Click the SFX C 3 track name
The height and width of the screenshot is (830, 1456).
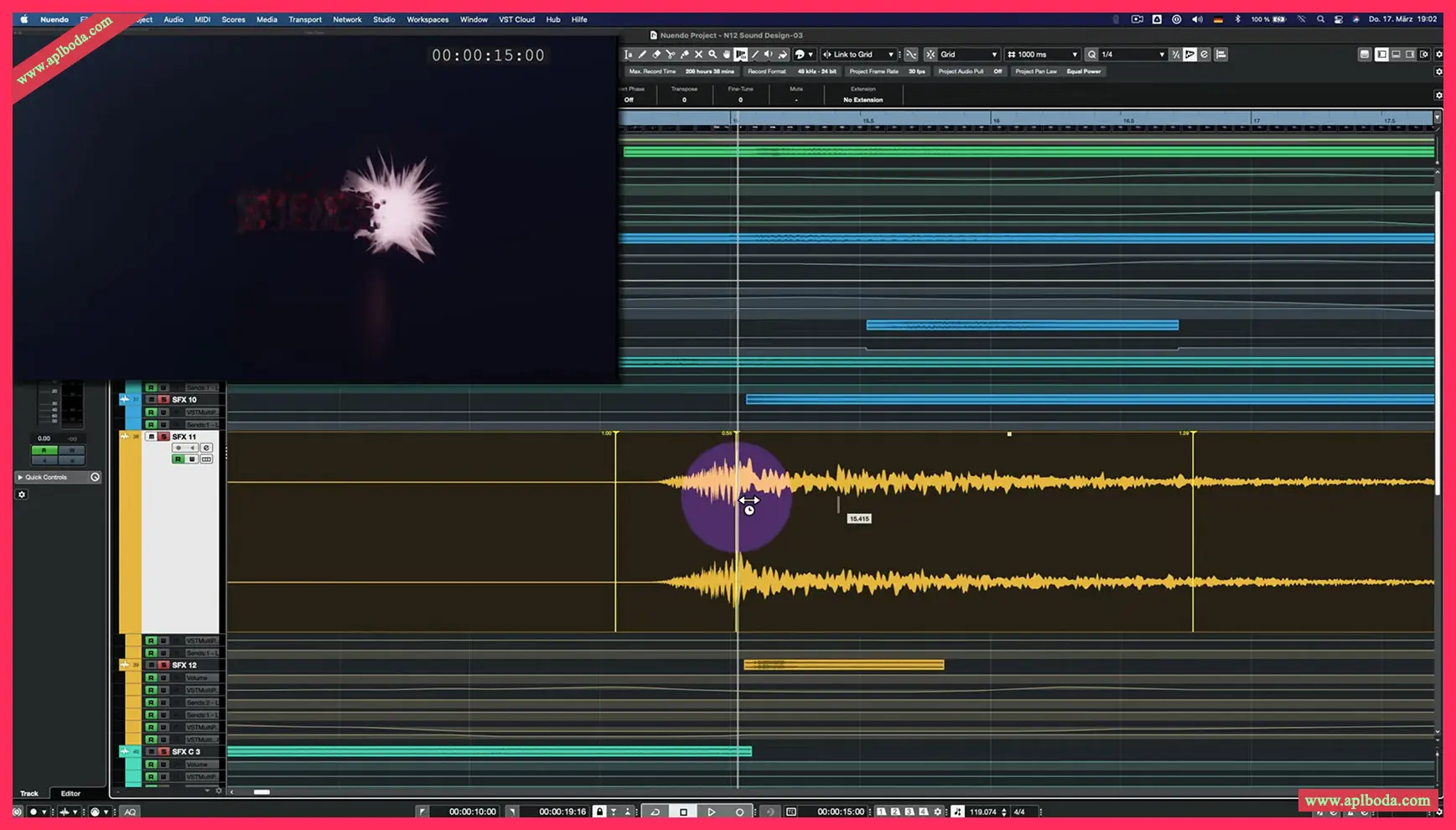tap(186, 751)
